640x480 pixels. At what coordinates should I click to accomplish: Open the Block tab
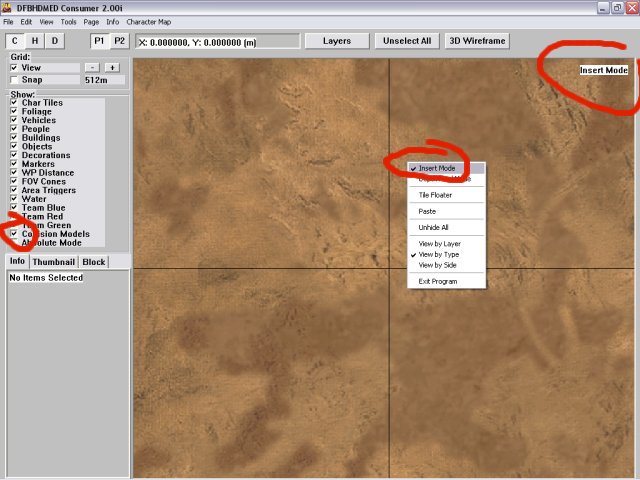[x=94, y=262]
